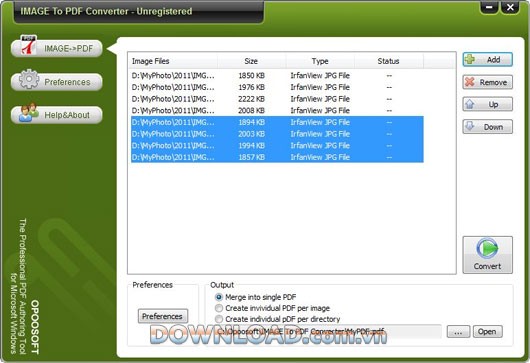Select the file row sized 1857 KB

point(277,157)
